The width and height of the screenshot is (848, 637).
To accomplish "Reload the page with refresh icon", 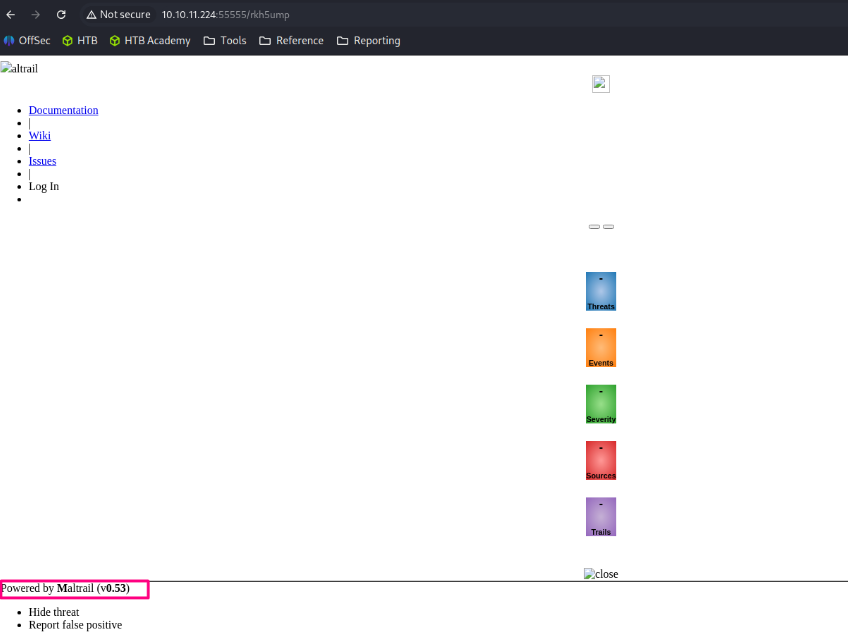I will [61, 15].
